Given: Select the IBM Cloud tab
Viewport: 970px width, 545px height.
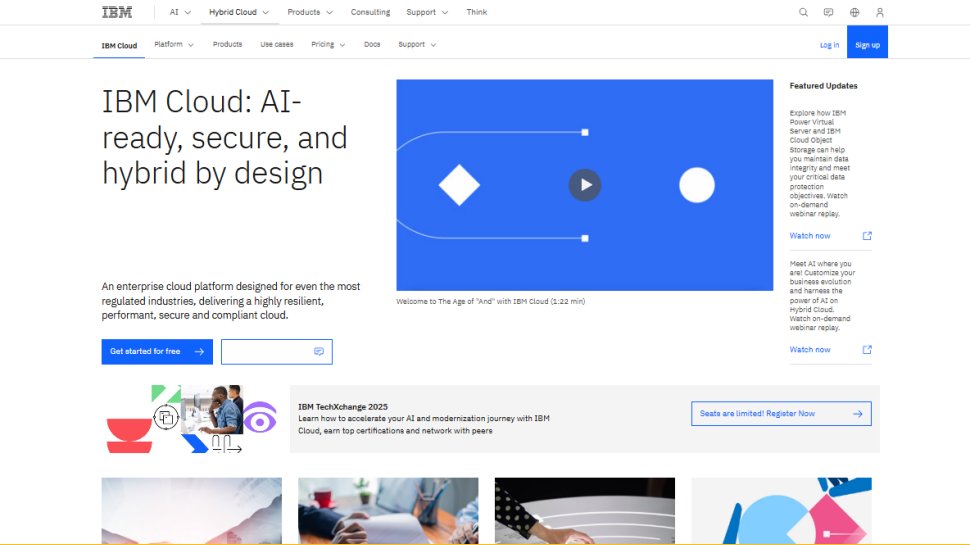Looking at the screenshot, I should point(119,45).
